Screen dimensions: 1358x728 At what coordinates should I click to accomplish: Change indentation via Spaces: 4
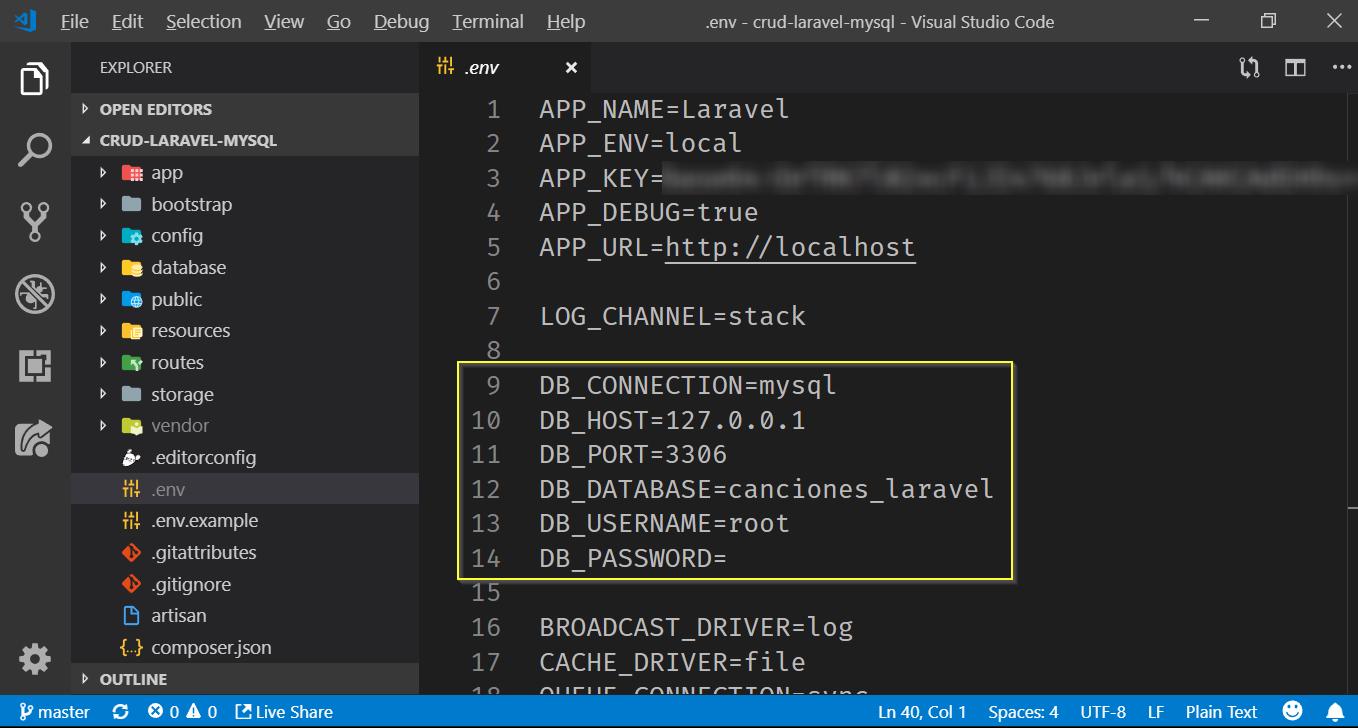tap(1023, 712)
